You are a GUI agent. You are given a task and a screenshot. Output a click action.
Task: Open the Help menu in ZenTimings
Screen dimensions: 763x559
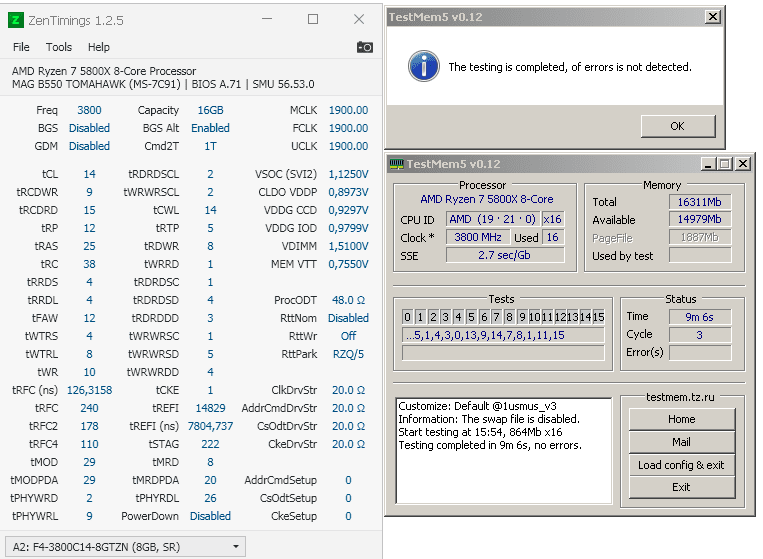[x=99, y=47]
